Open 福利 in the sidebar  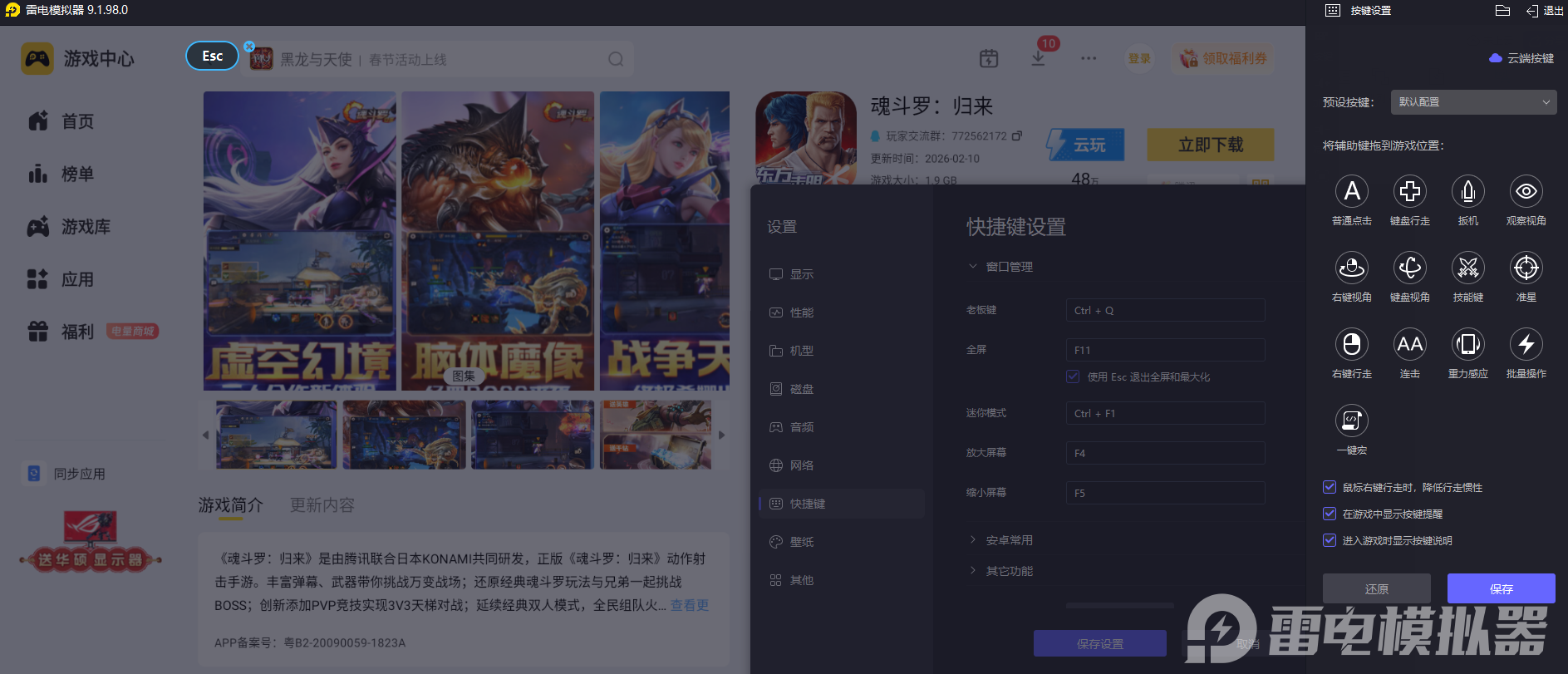click(x=61, y=332)
